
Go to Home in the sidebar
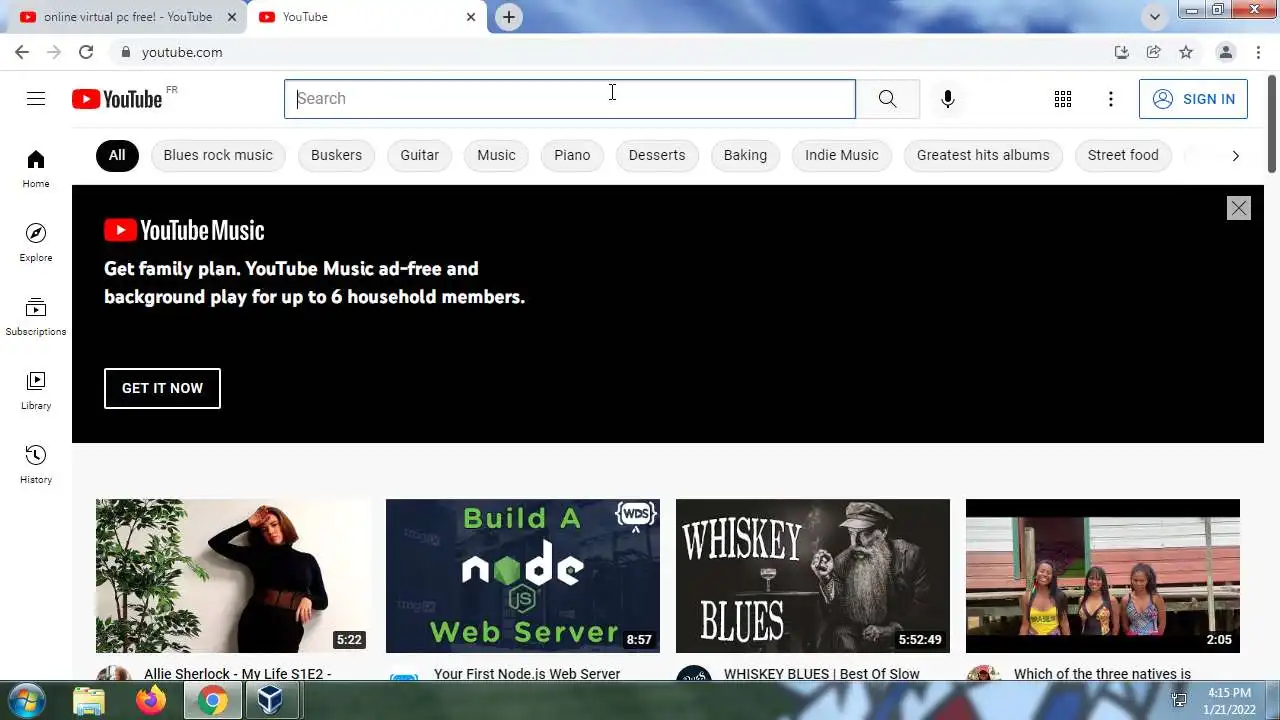[36, 169]
